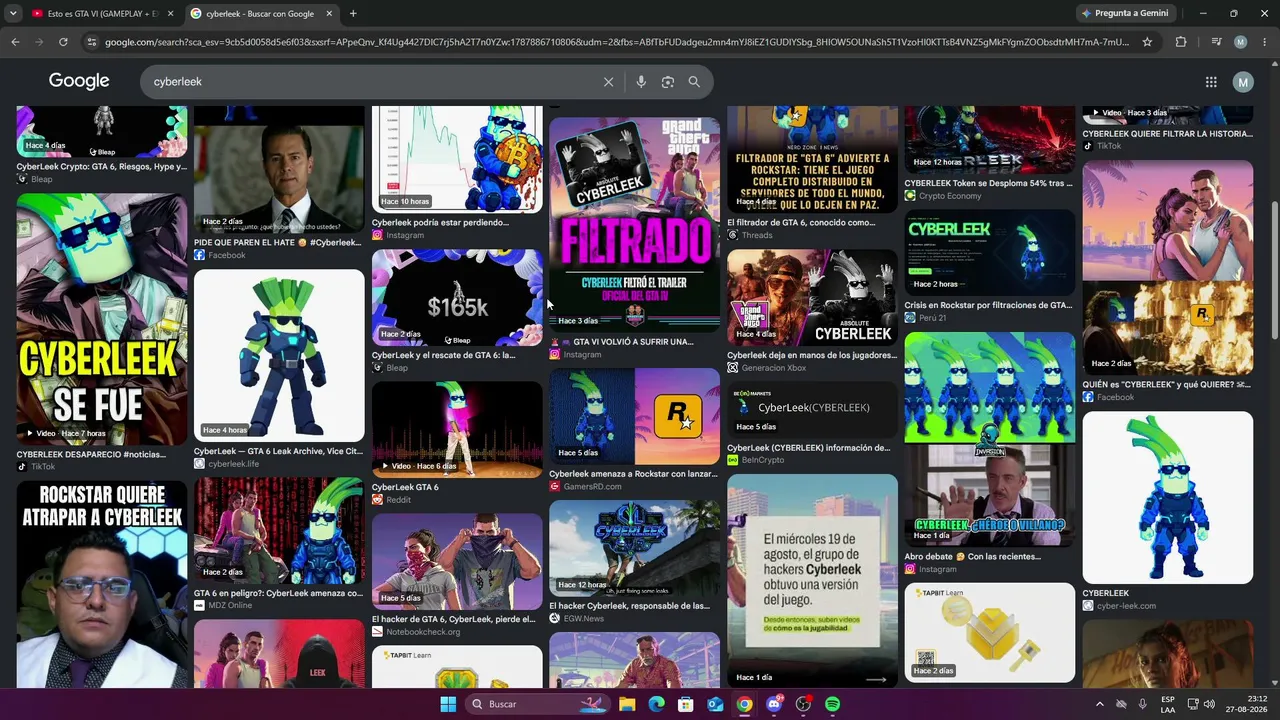This screenshot has height=720, width=1280.
Task: Launch Microsoft Edge from the taskbar
Action: (656, 704)
